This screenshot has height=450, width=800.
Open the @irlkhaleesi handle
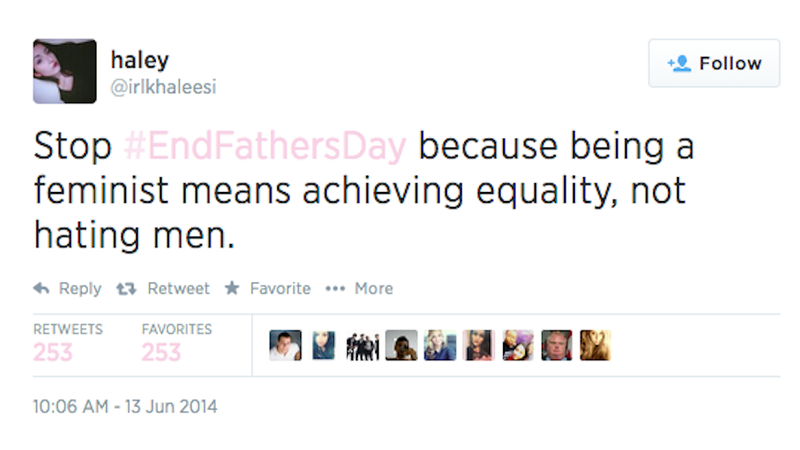(x=163, y=87)
